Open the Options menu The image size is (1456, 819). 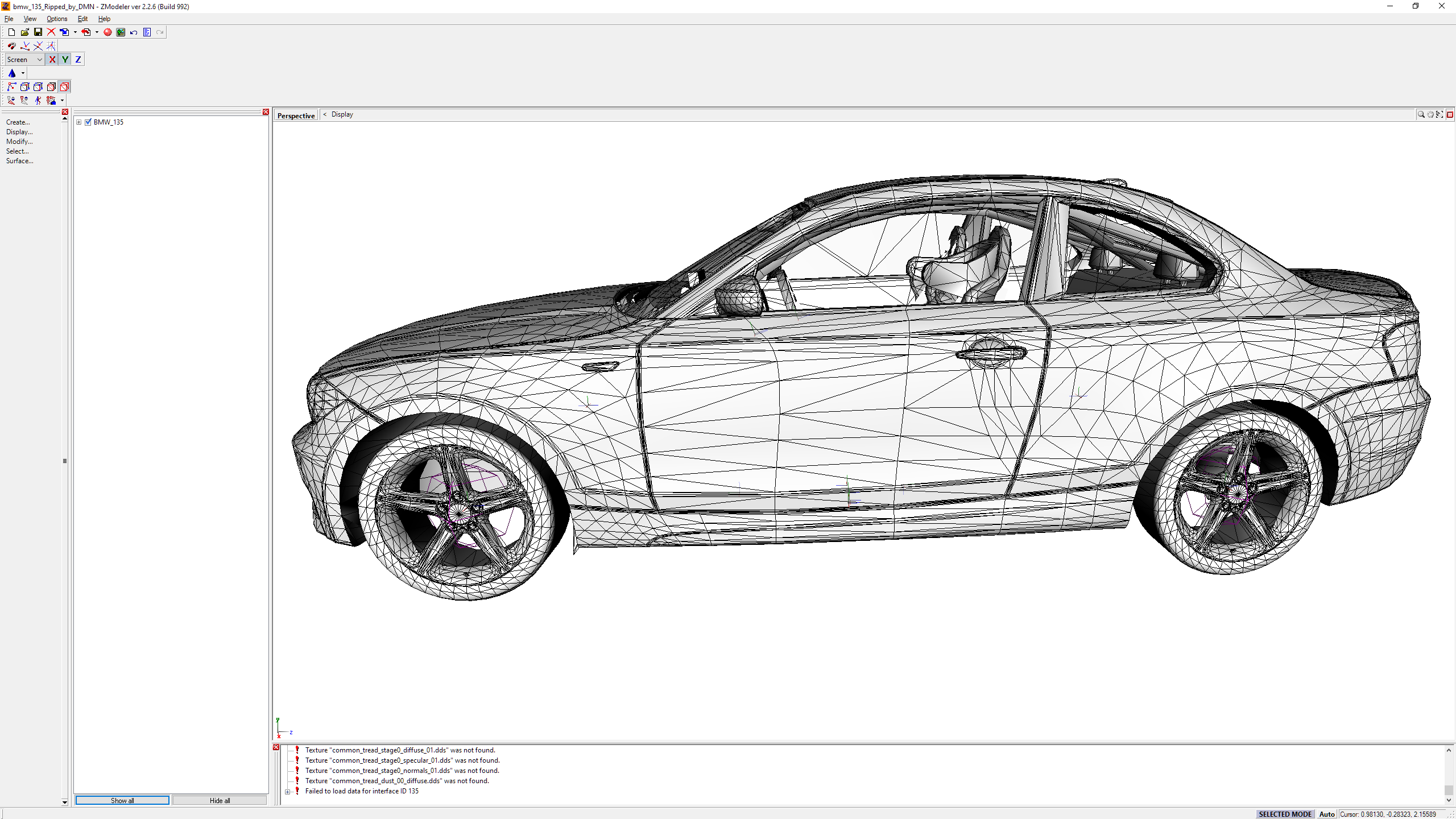[57, 19]
